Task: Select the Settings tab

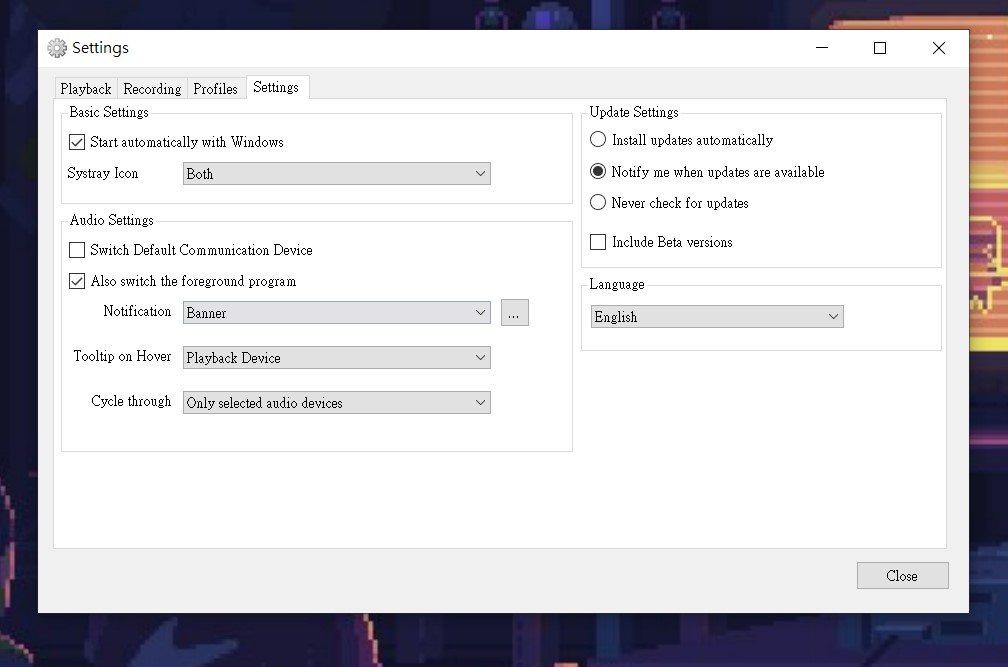Action: pos(276,88)
